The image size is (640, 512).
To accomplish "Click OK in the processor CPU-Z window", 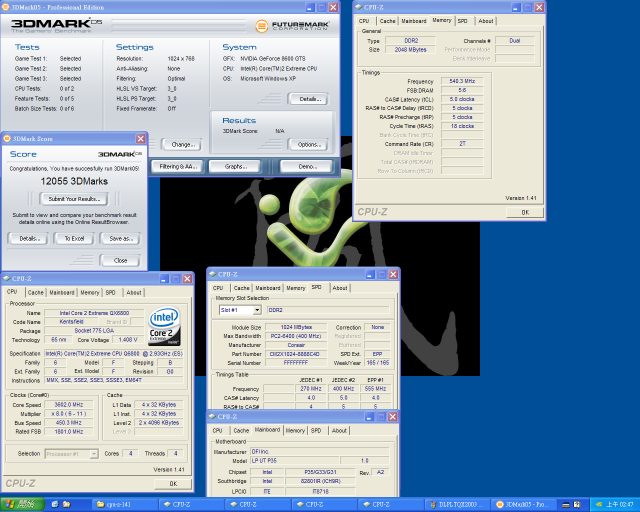I will (x=173, y=483).
